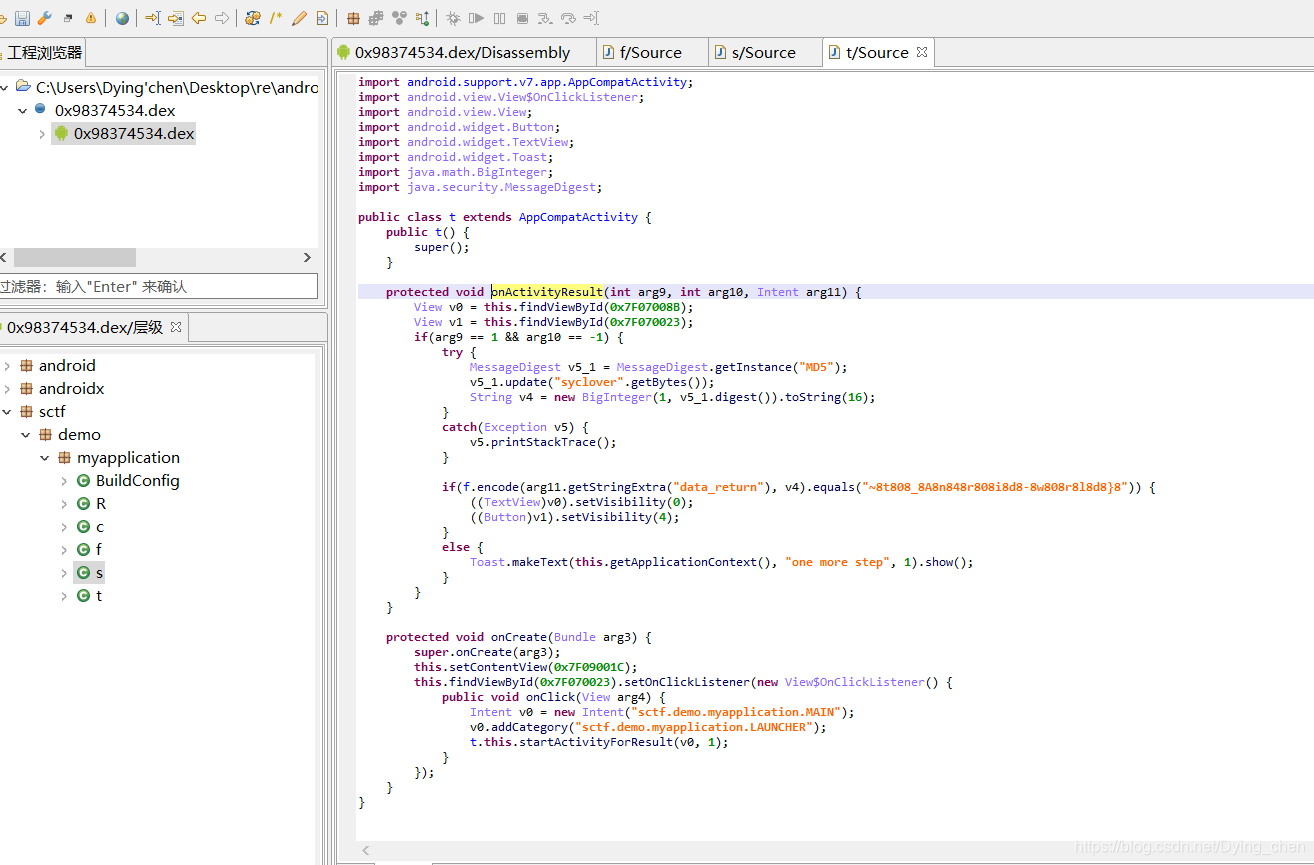This screenshot has height=865, width=1314.
Task: Click the Follow item arrow icon
Action: 176,18
